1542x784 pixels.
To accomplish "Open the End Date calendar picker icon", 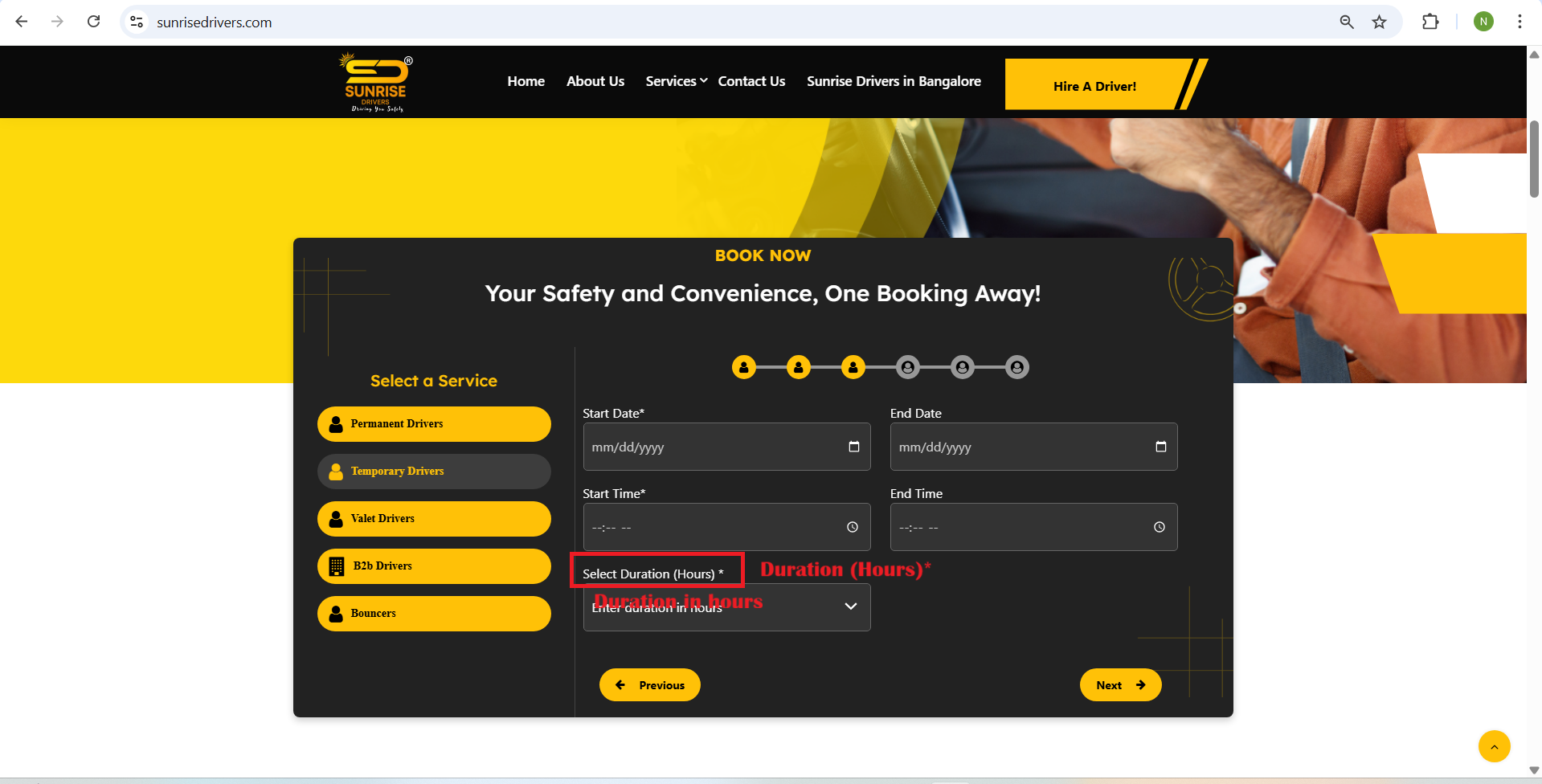I will click(x=1160, y=447).
